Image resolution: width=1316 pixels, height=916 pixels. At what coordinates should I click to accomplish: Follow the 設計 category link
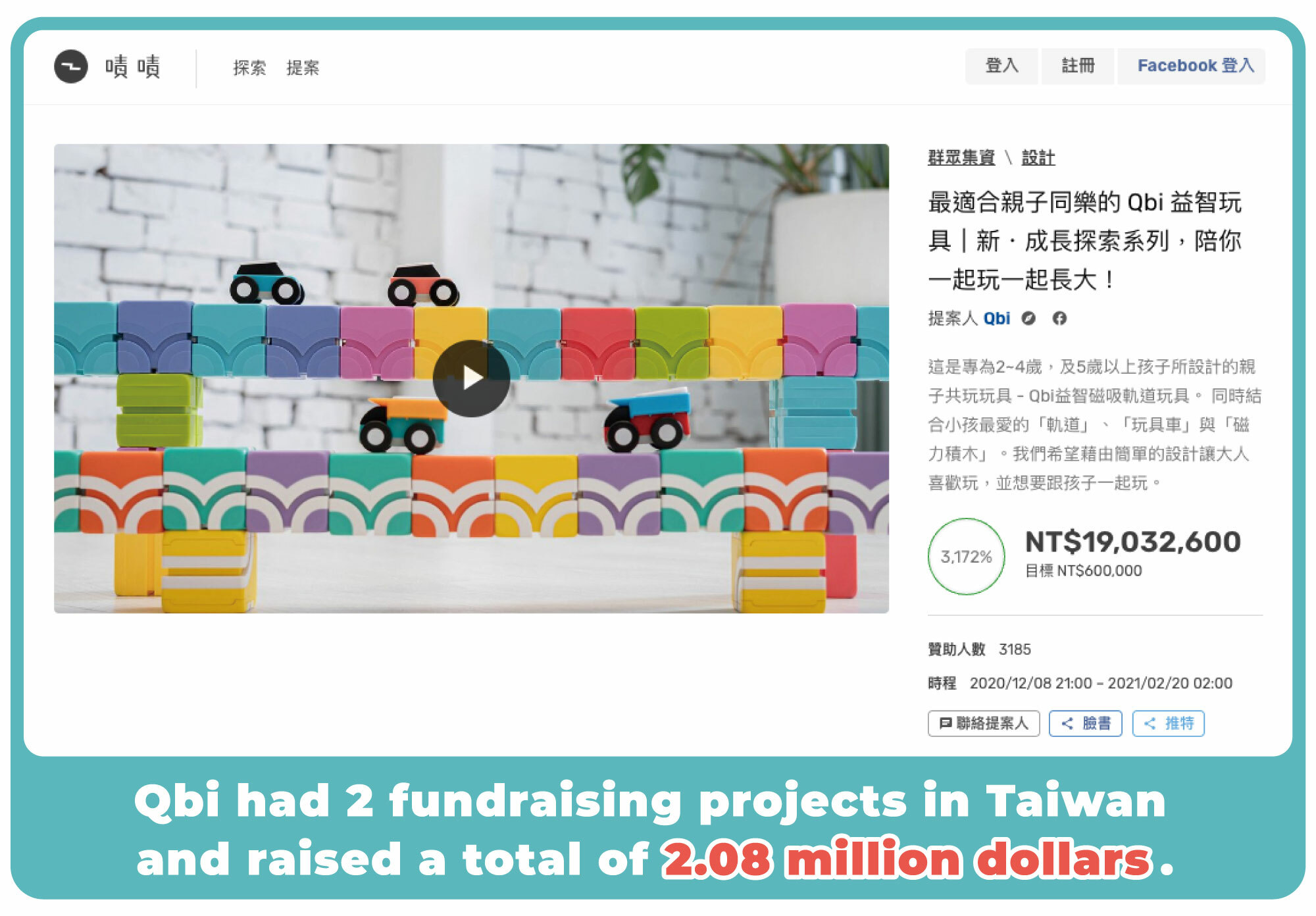point(1038,157)
